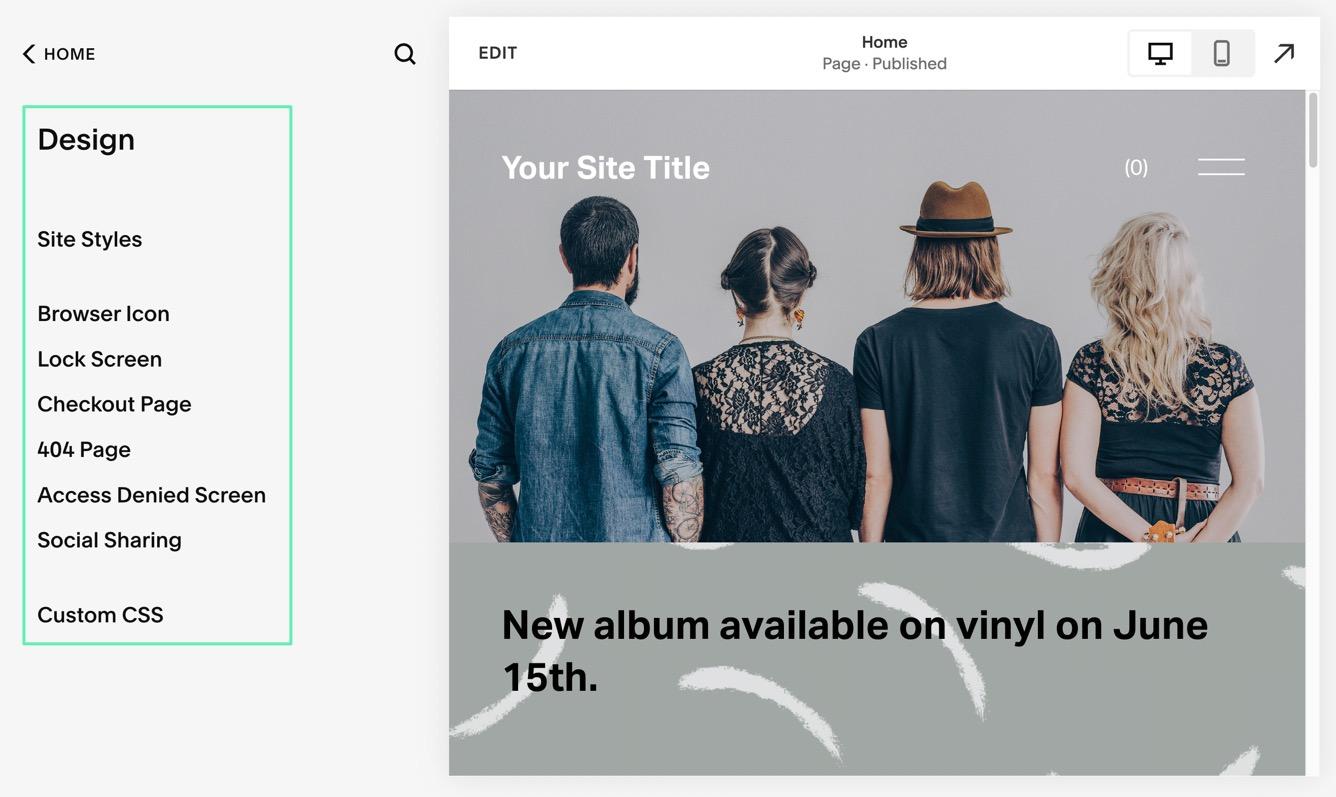Viewport: 1336px width, 797px height.
Task: Click the cart (0) indicator
Action: pos(1136,168)
